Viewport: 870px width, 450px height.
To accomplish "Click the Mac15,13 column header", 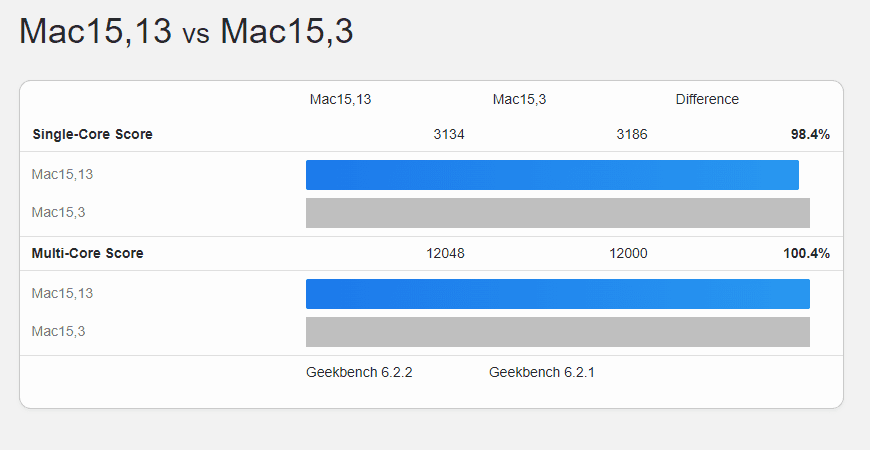I will tap(340, 99).
